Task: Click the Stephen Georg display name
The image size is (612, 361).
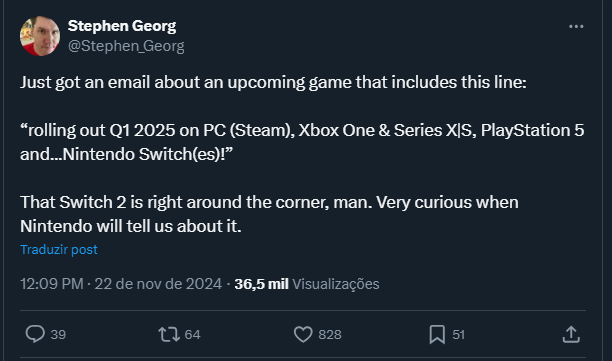Action: 122,26
